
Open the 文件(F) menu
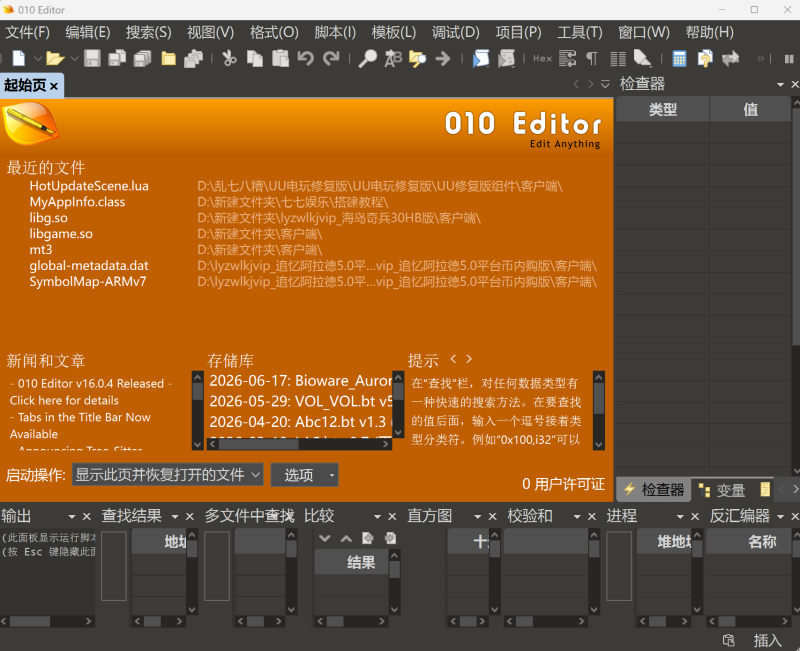28,33
